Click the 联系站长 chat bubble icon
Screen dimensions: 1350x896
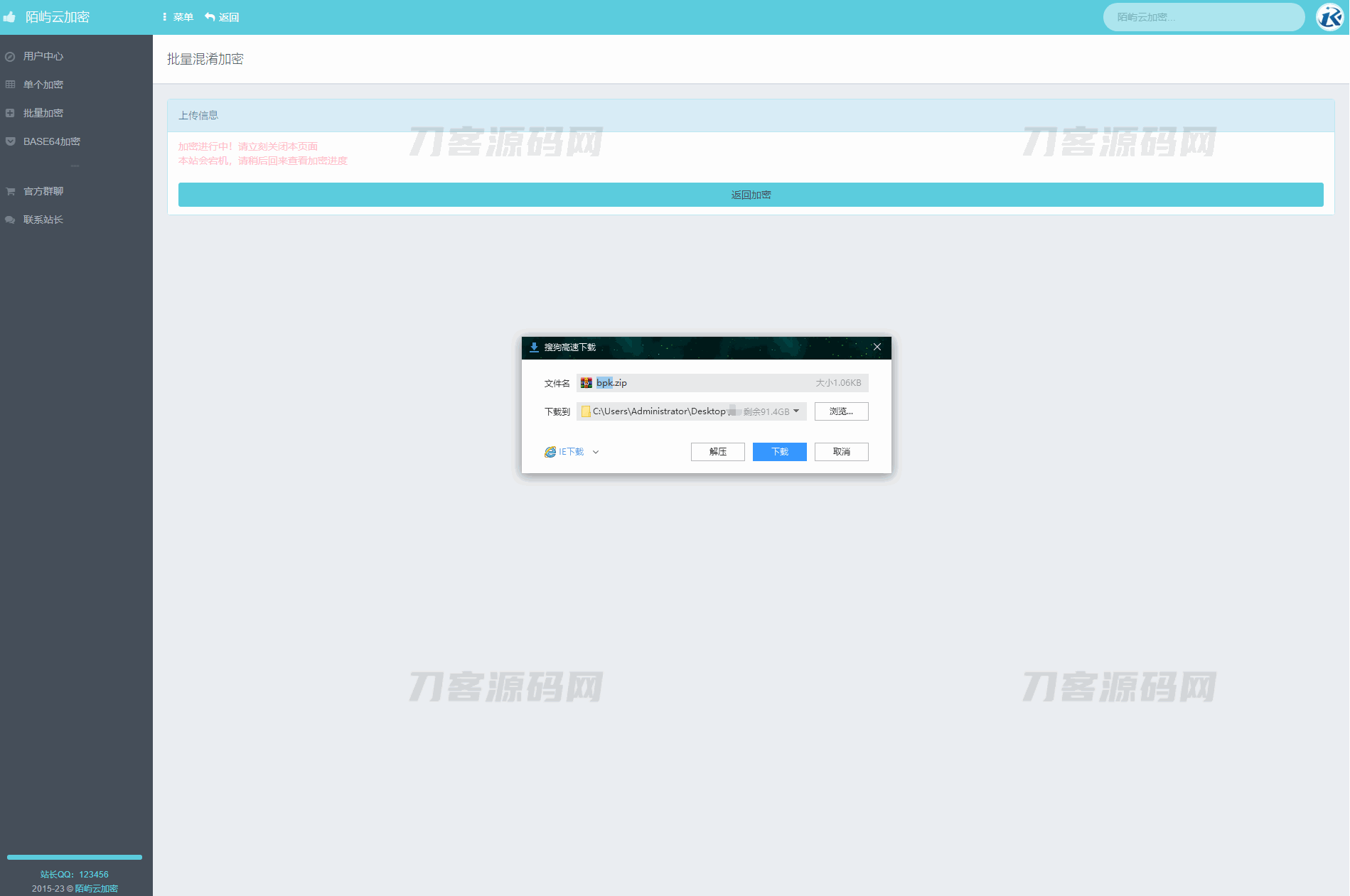10,220
